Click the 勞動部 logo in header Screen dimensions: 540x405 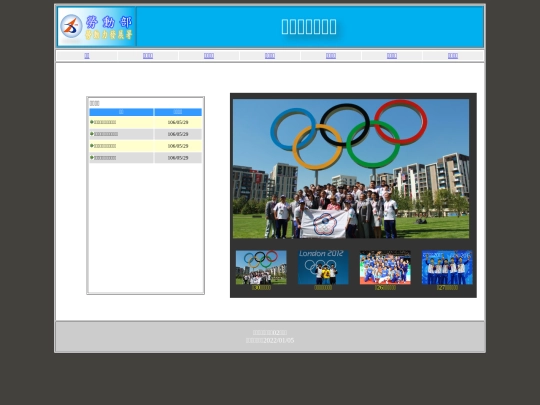tap(96, 27)
